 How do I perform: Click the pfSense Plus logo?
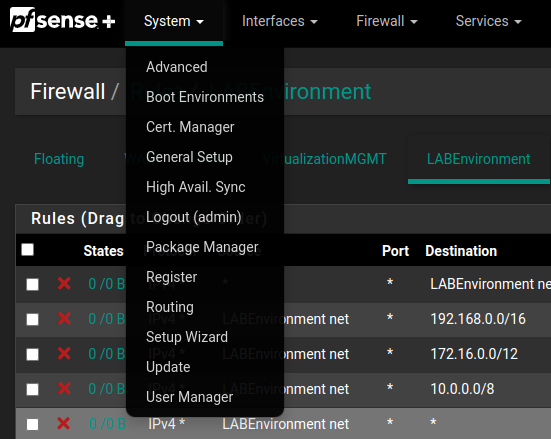63,20
